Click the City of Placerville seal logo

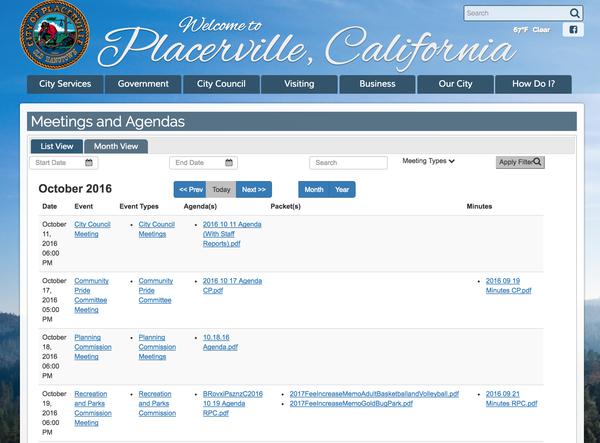coord(55,35)
